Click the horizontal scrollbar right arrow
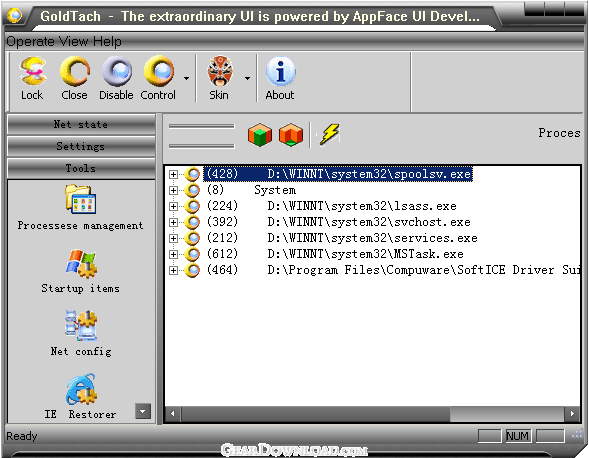 point(572,414)
